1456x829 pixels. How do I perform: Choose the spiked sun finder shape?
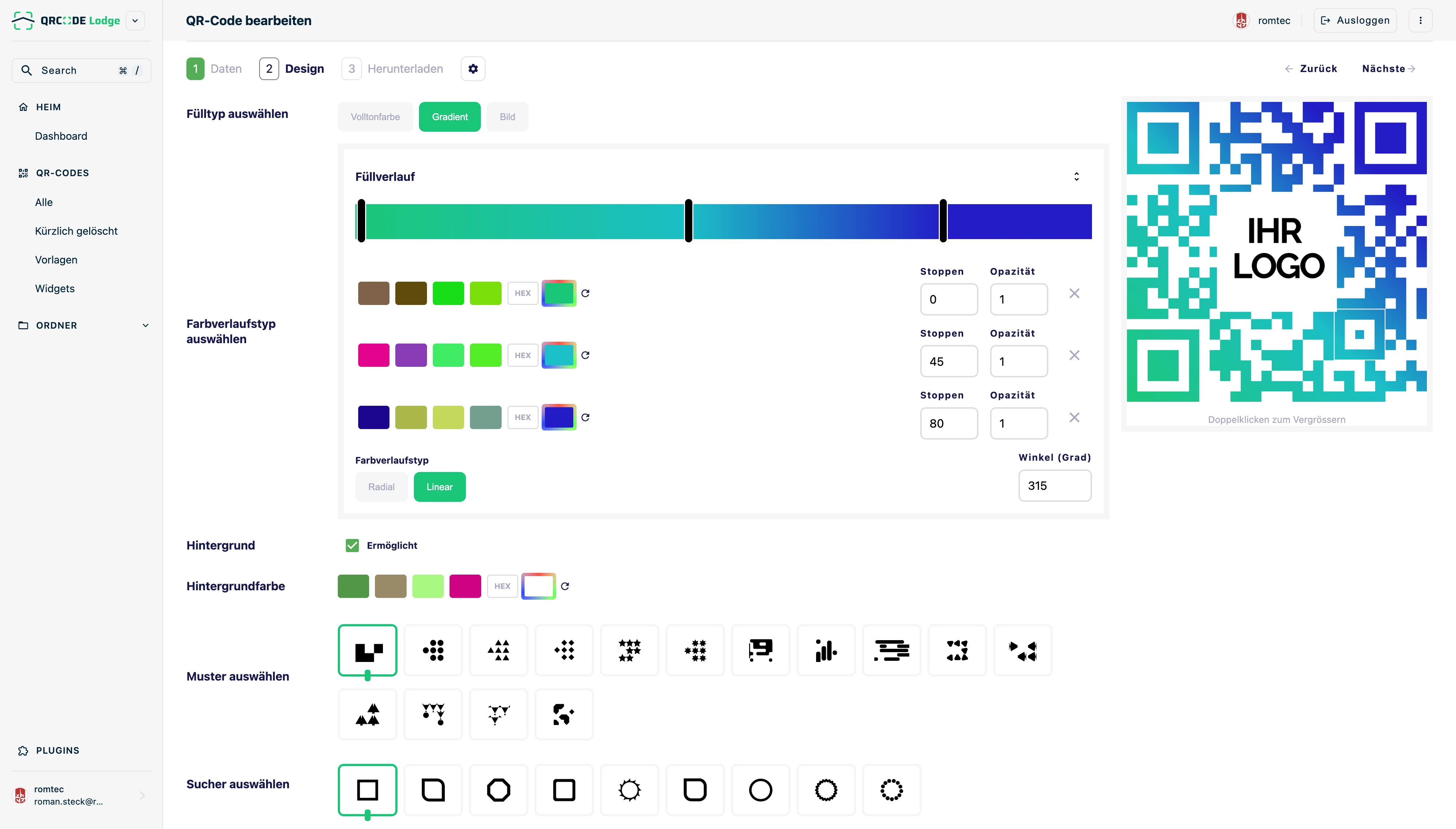tap(629, 790)
